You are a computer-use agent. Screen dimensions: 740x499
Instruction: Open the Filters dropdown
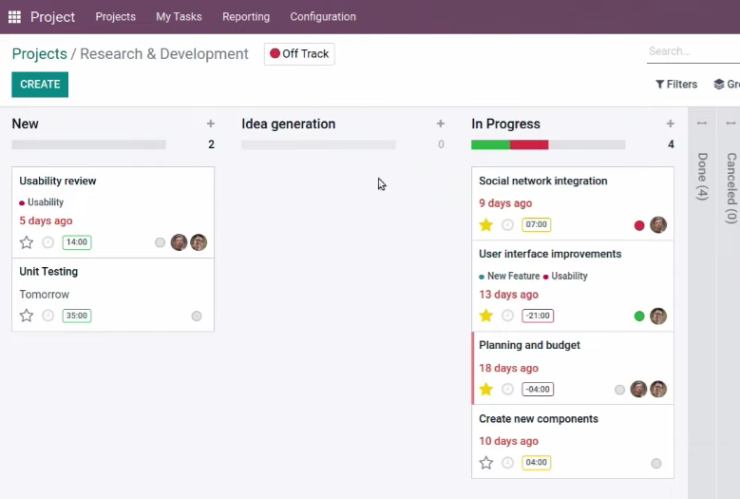click(x=676, y=85)
